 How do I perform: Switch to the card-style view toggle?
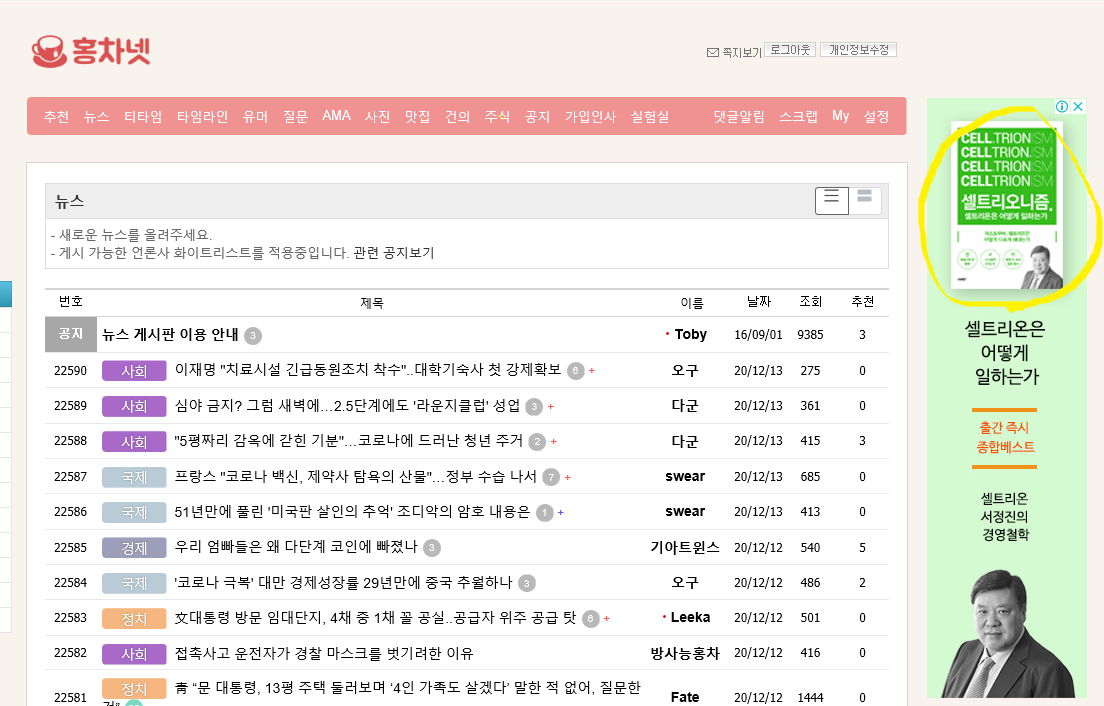(865, 198)
